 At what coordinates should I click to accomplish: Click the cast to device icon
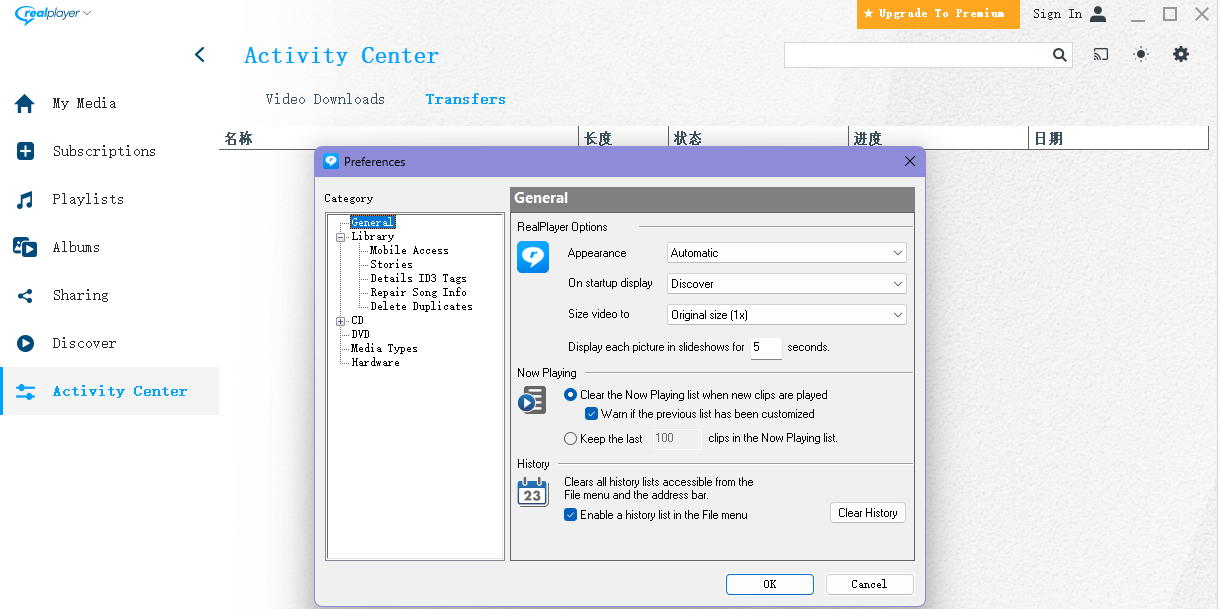[x=1101, y=55]
